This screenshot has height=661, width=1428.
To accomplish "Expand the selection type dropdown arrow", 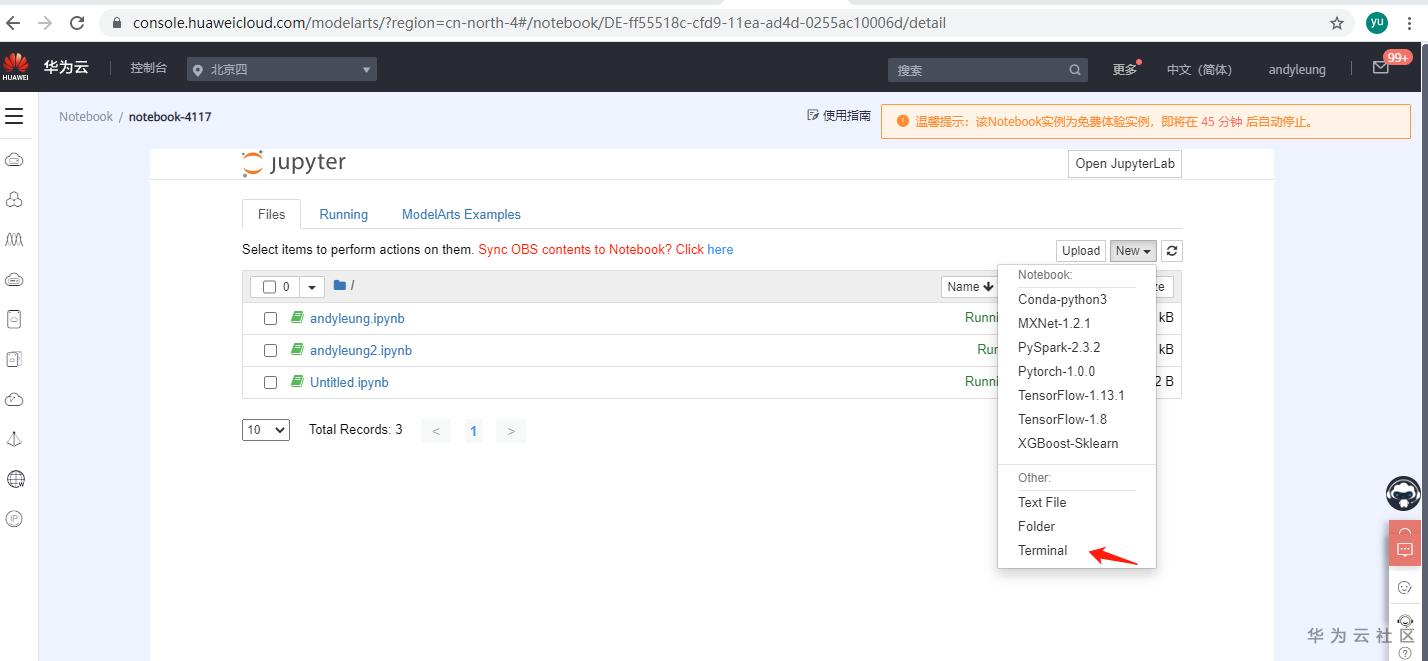I will click(312, 287).
